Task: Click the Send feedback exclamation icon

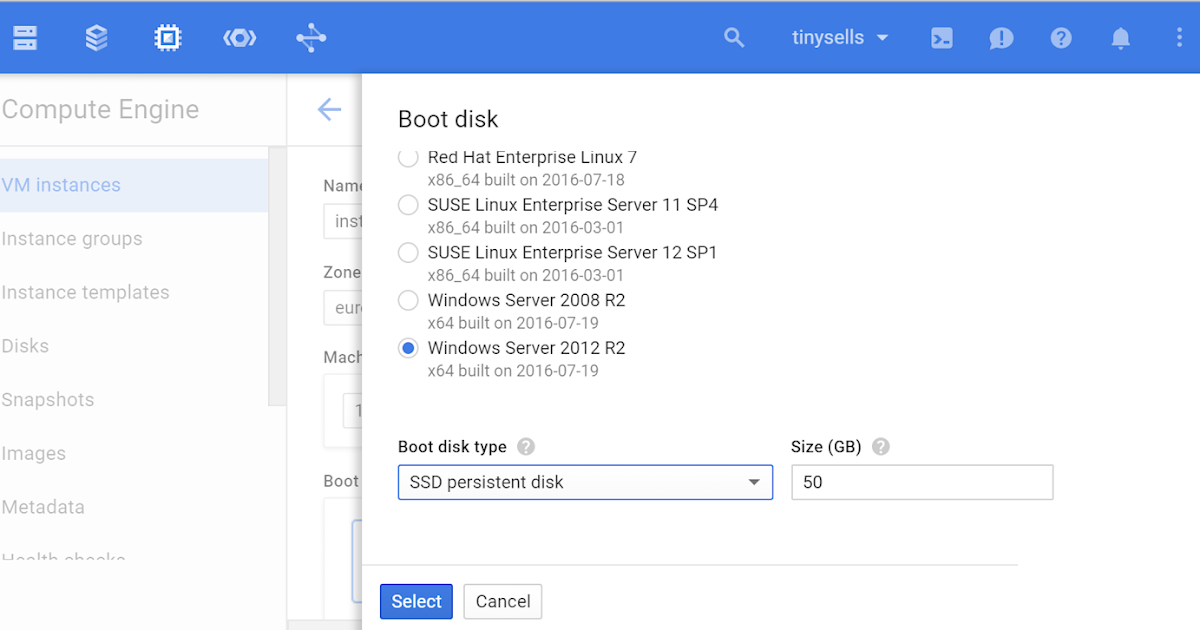Action: coord(1001,37)
